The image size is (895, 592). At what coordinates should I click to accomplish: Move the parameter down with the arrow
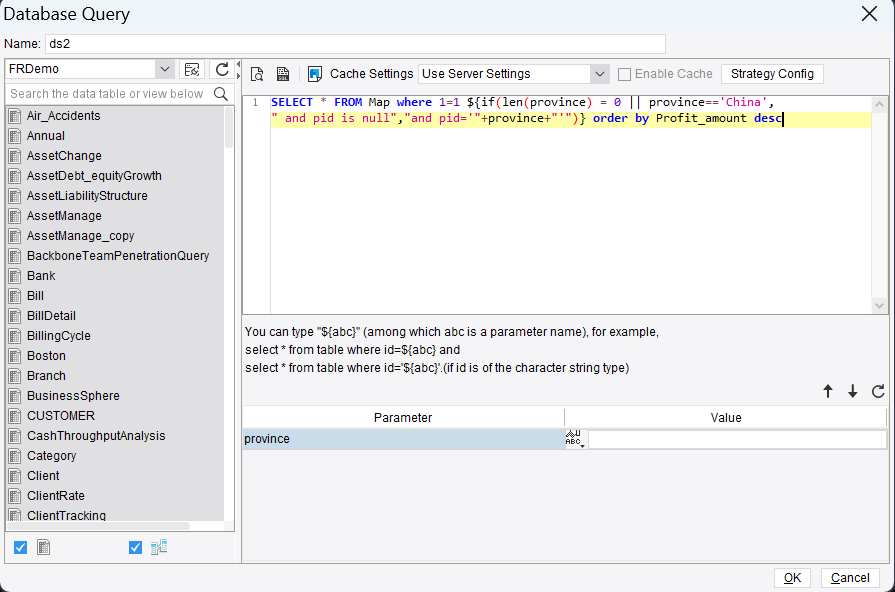pos(852,391)
